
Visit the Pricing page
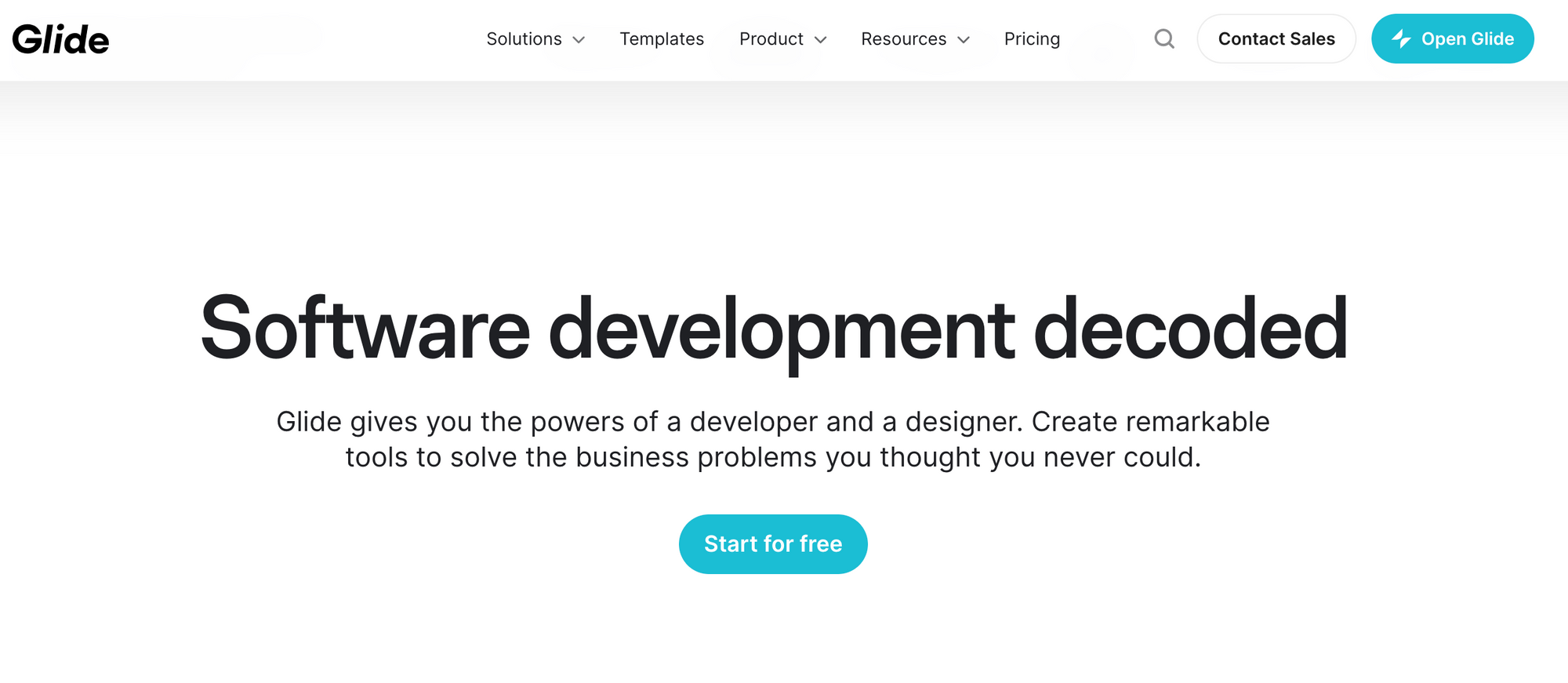[x=1032, y=39]
